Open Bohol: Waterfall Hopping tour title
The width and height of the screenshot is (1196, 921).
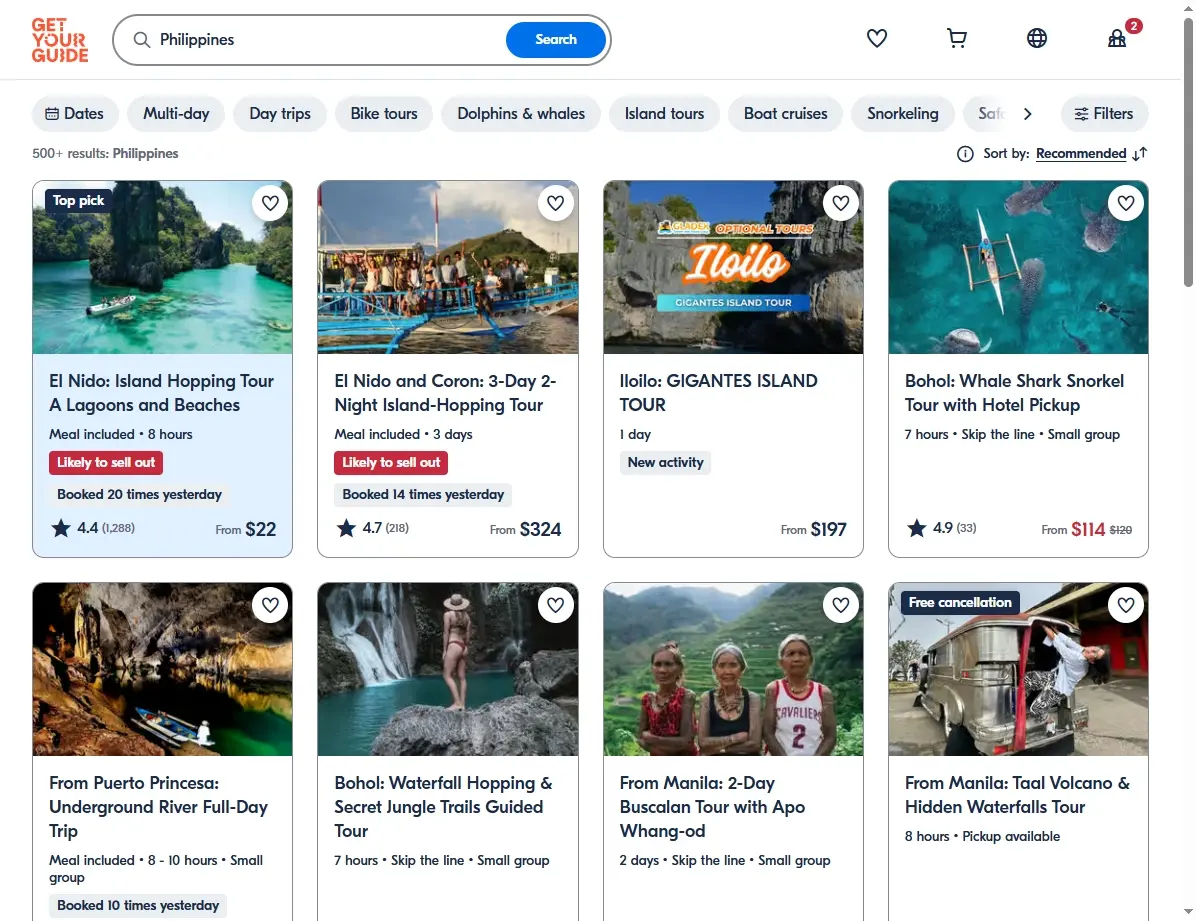pyautogui.click(x=443, y=807)
